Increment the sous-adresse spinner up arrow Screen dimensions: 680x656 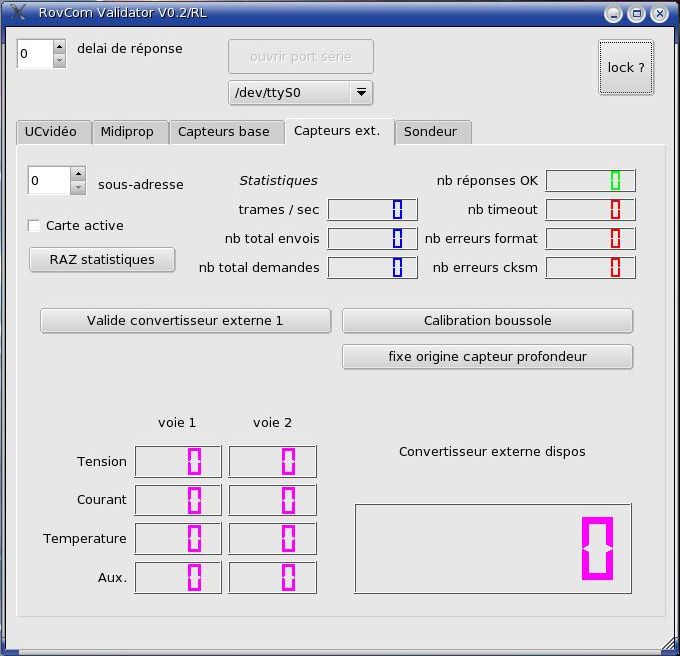pos(78,173)
